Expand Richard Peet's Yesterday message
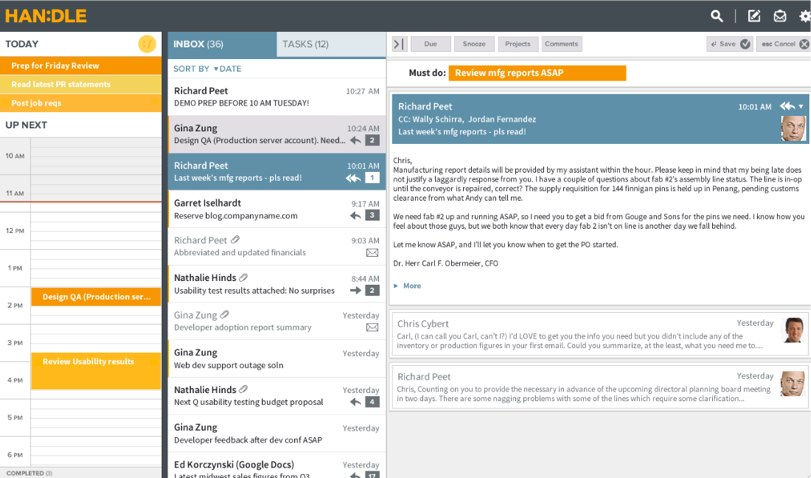The width and height of the screenshot is (811, 478). pos(600,387)
